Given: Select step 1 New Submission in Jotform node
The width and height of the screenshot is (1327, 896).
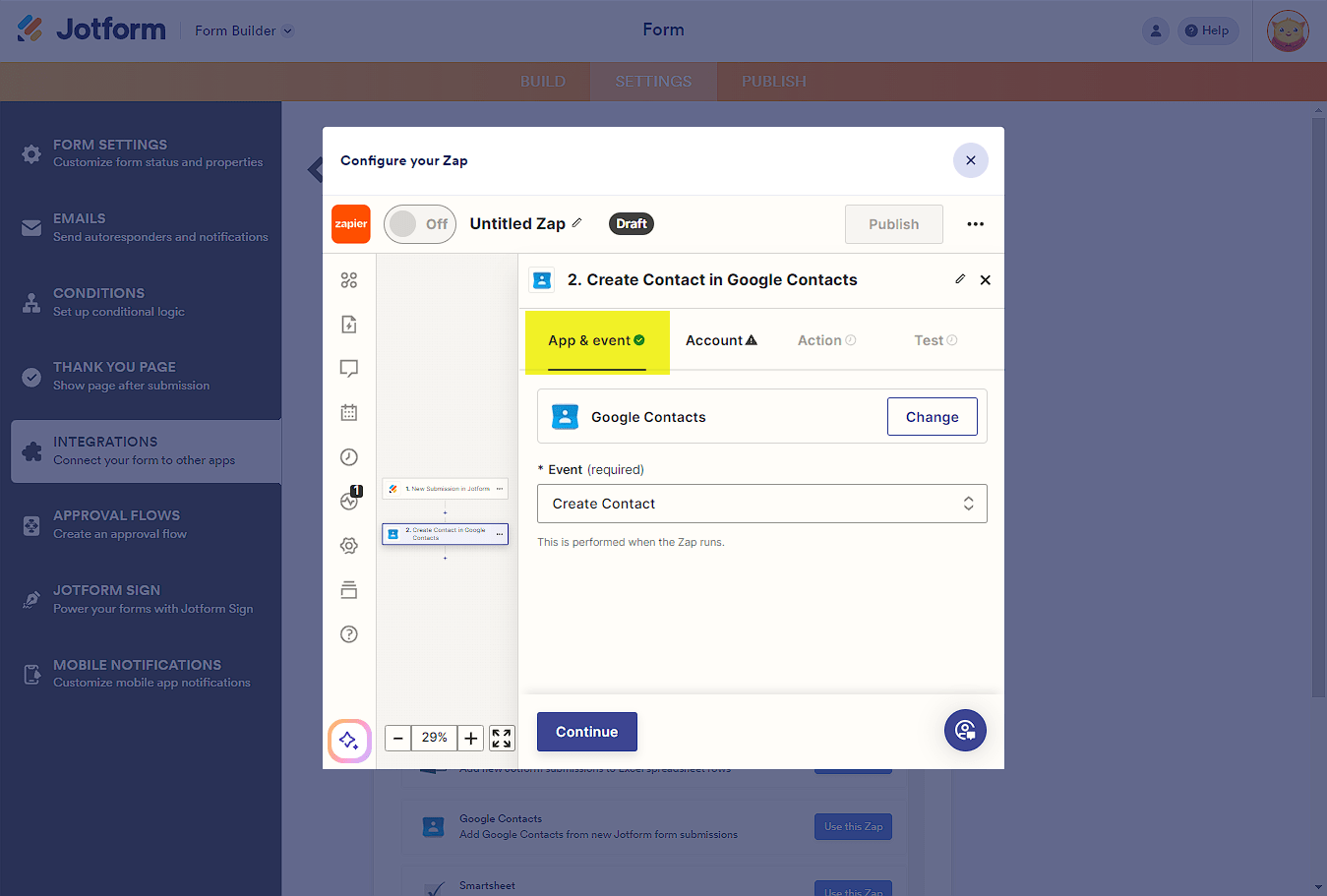Looking at the screenshot, I should pyautogui.click(x=446, y=489).
